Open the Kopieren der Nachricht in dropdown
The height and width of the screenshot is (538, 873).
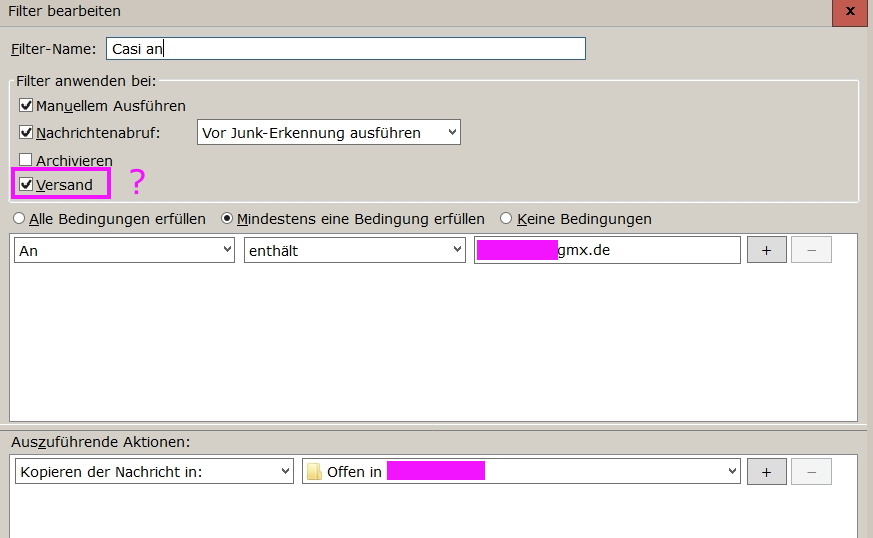tap(154, 471)
